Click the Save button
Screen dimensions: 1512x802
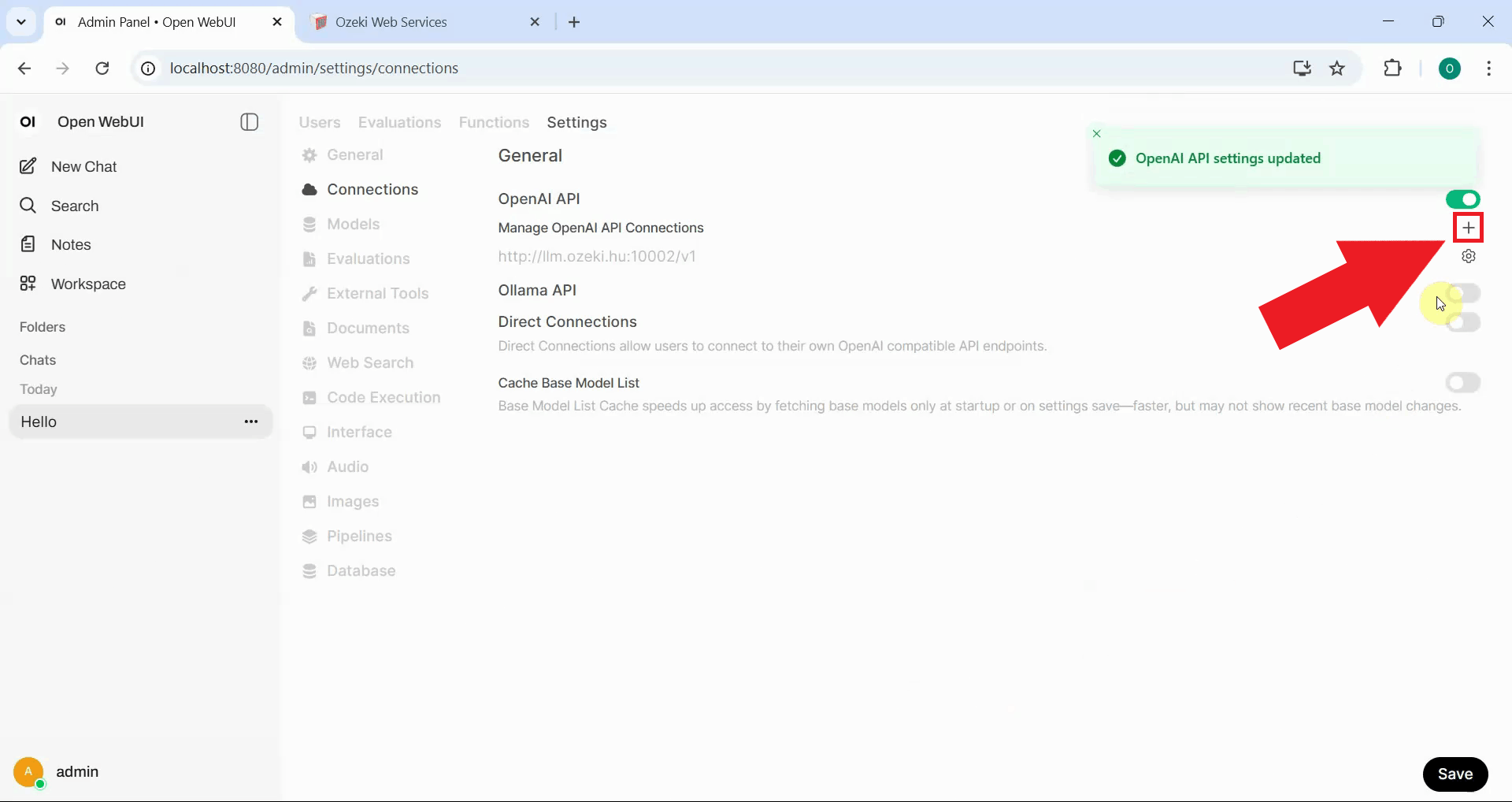(1455, 774)
